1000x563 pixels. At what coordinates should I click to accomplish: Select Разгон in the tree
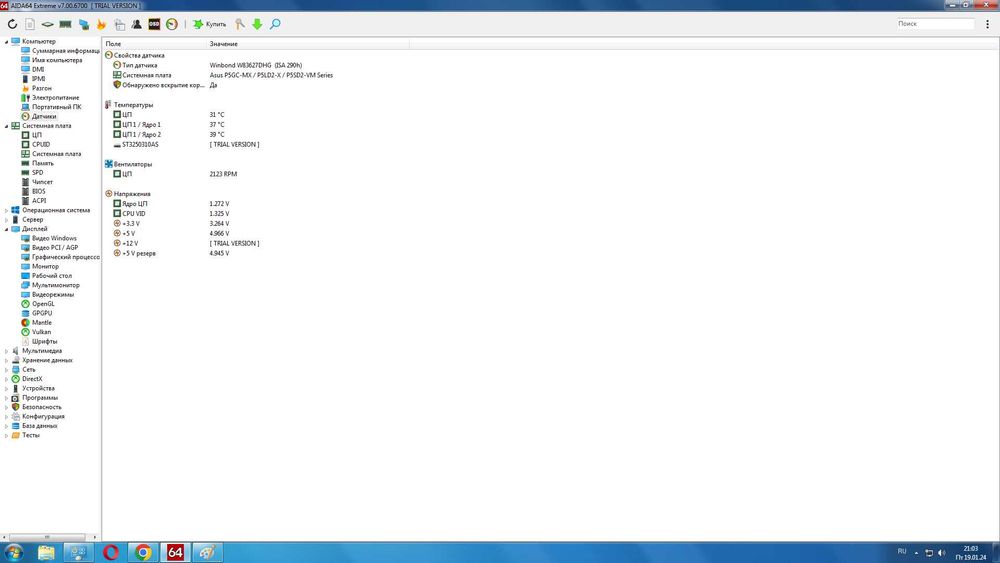coord(41,89)
